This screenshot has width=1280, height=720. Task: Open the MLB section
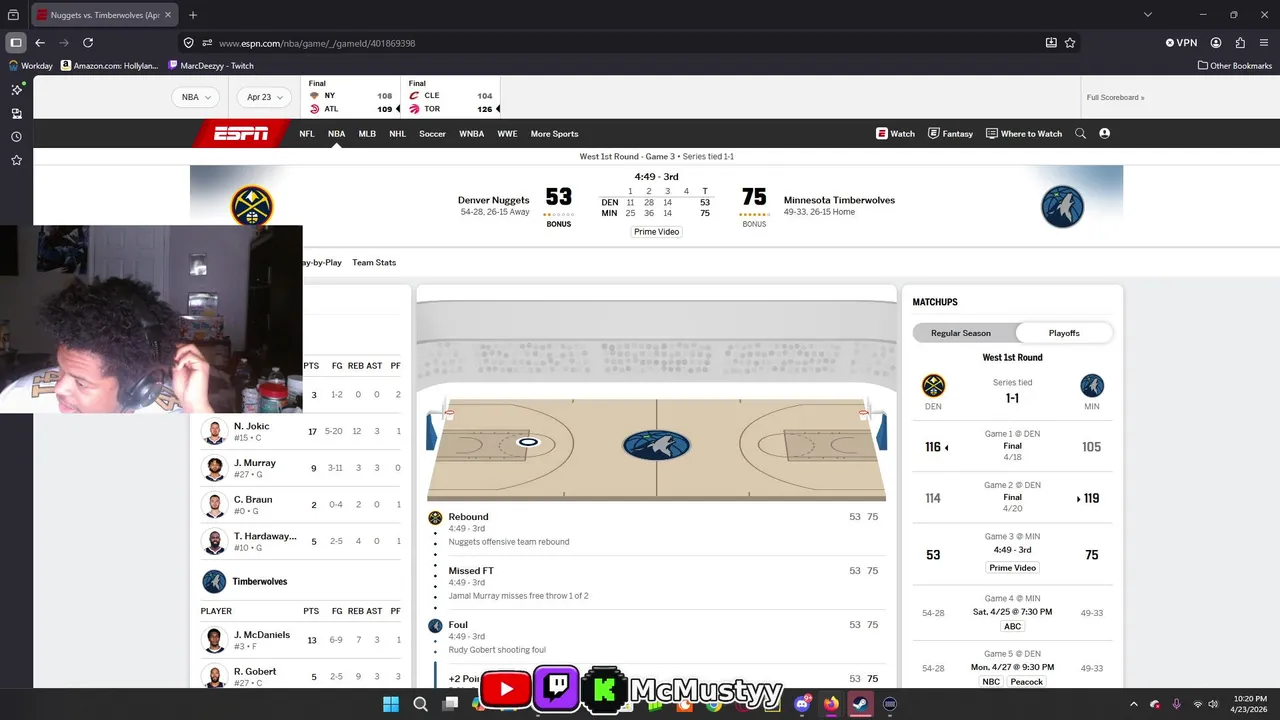point(367,133)
